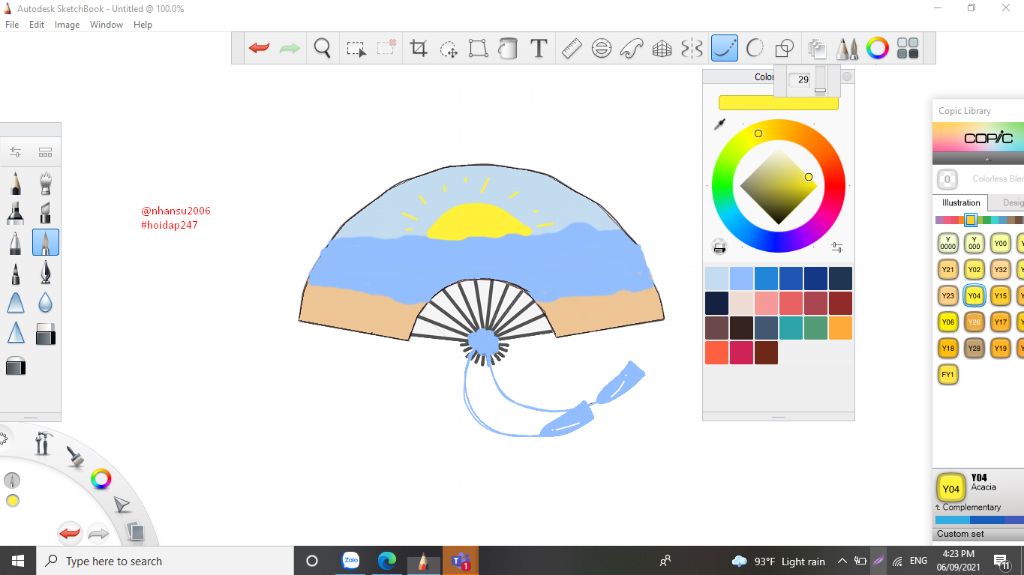This screenshot has height=575, width=1024.
Task: Open the Perspective Guides tool
Action: pos(662,48)
